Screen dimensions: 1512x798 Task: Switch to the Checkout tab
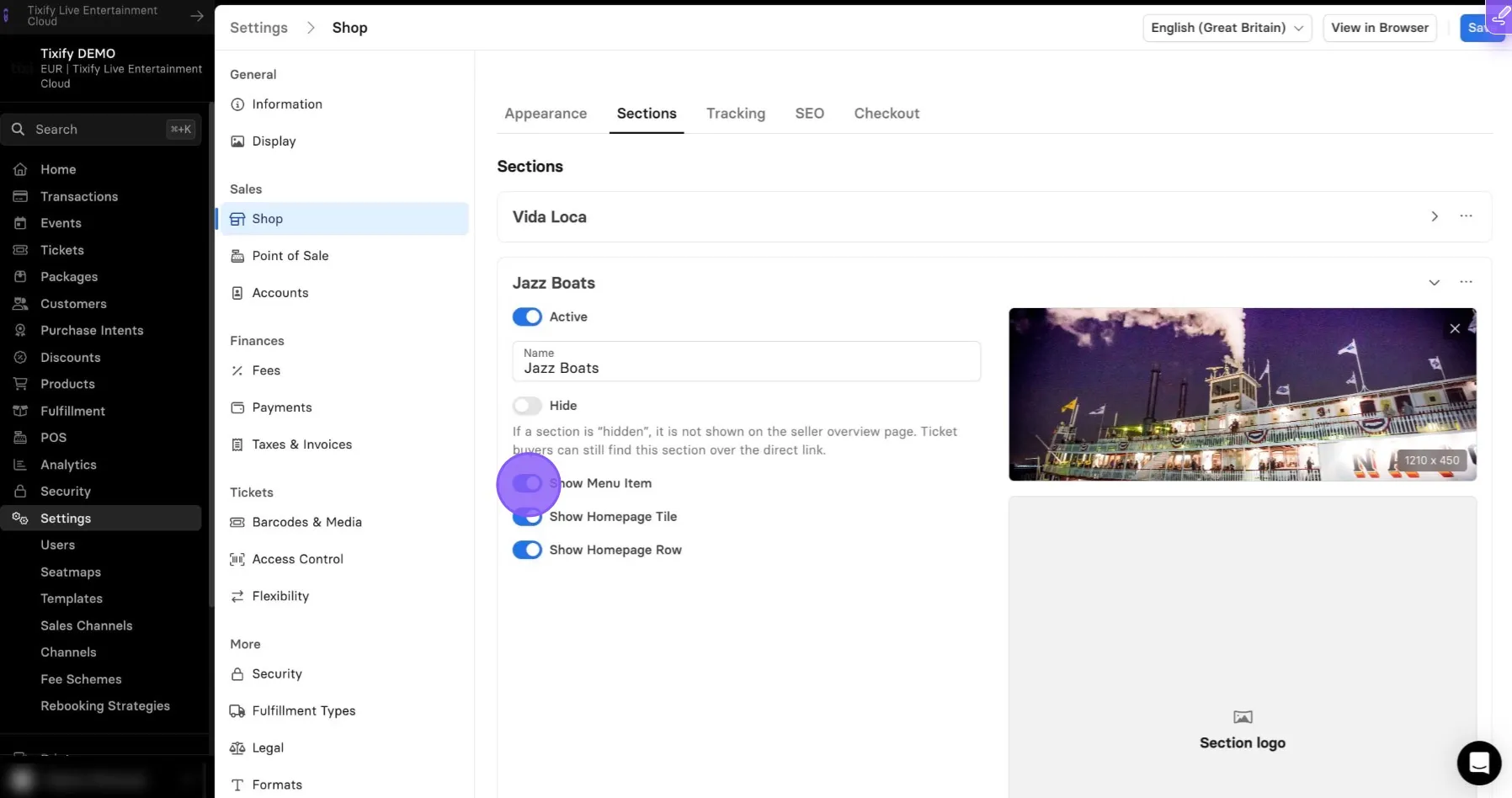(886, 114)
